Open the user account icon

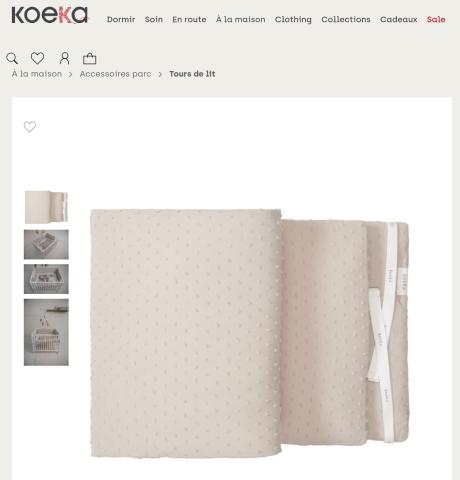tap(65, 58)
